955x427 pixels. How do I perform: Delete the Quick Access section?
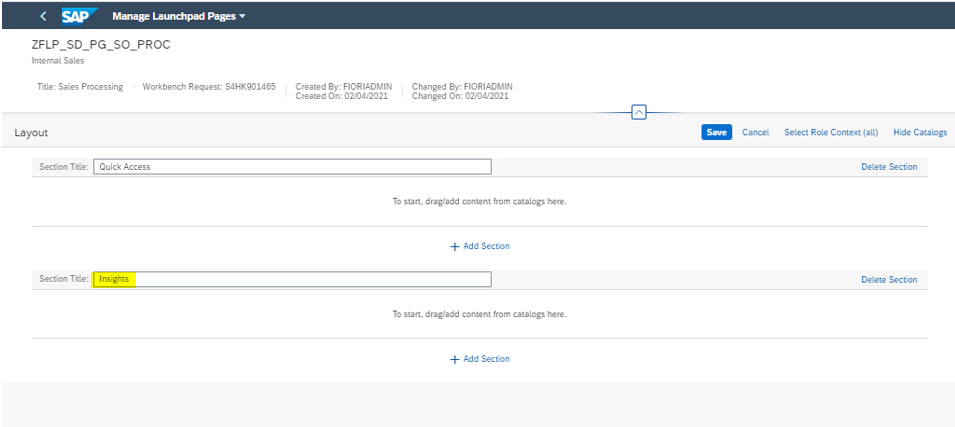(889, 167)
